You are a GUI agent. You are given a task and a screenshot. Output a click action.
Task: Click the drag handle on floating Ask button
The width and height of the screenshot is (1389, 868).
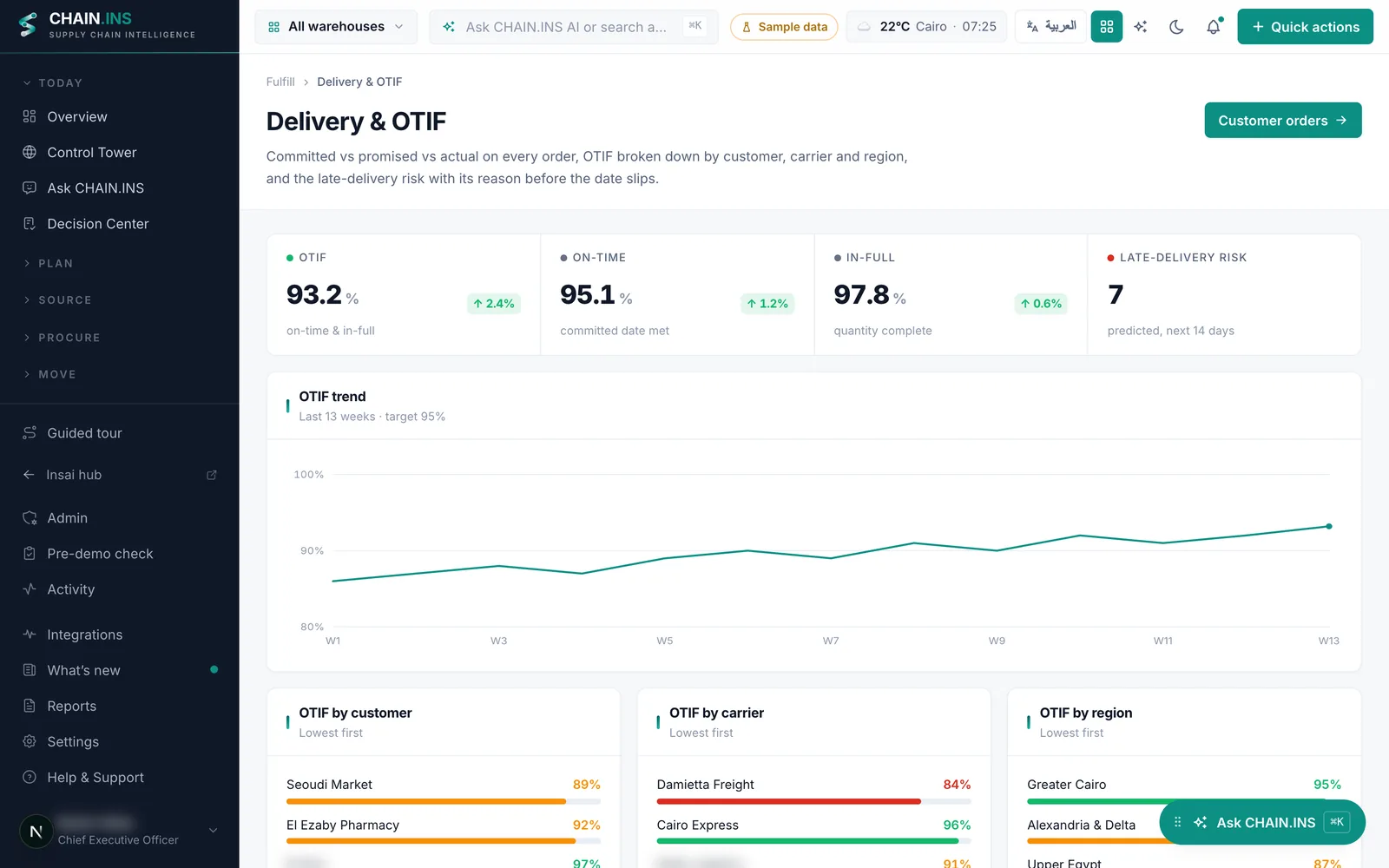click(x=1178, y=822)
